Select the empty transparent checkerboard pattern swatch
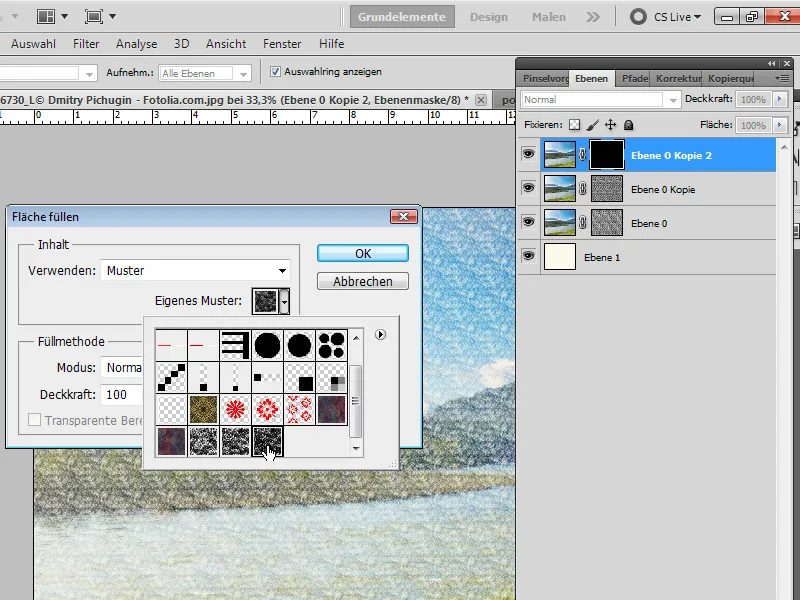 [x=171, y=409]
